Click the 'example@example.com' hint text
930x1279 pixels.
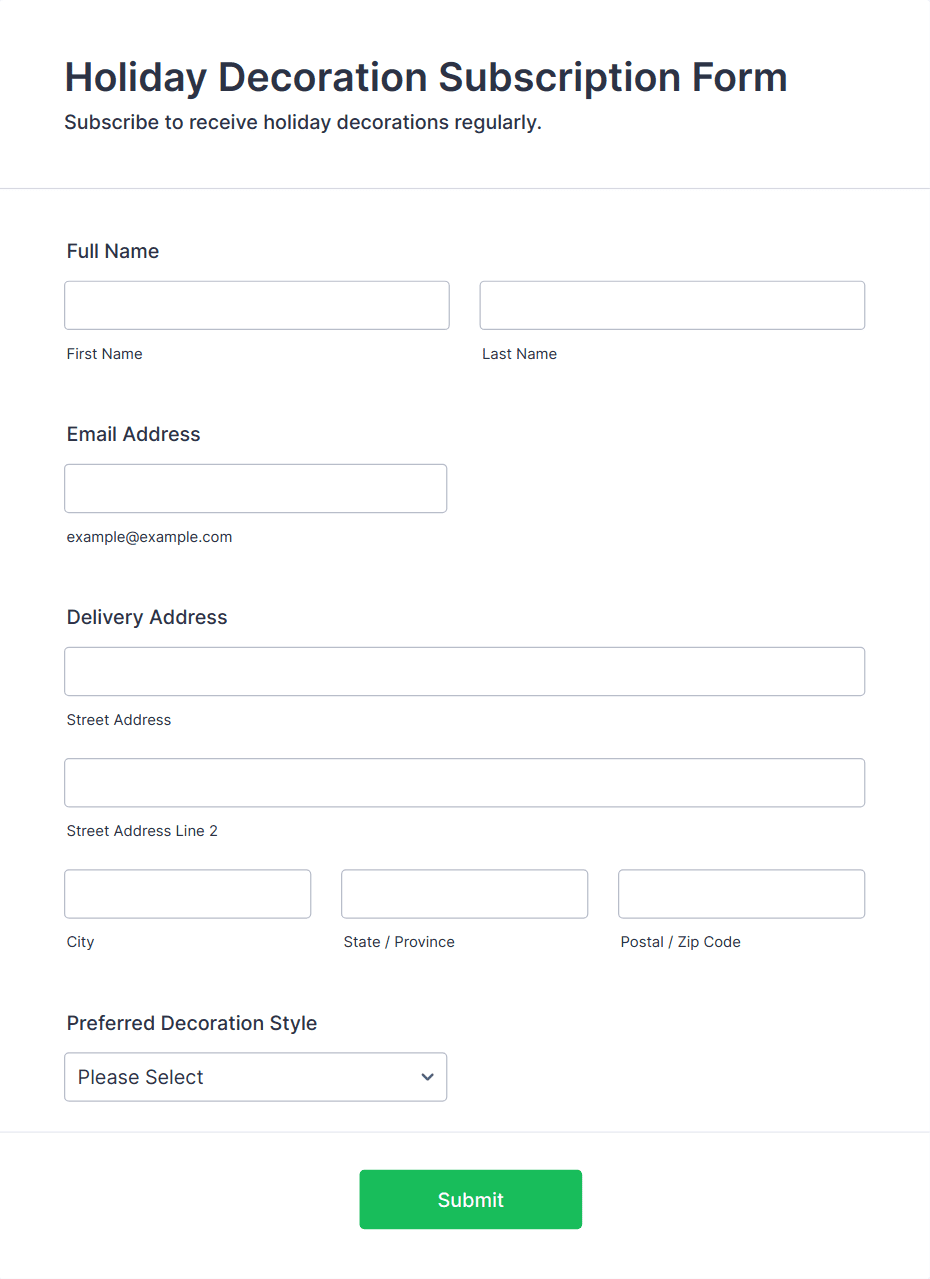[x=149, y=537]
